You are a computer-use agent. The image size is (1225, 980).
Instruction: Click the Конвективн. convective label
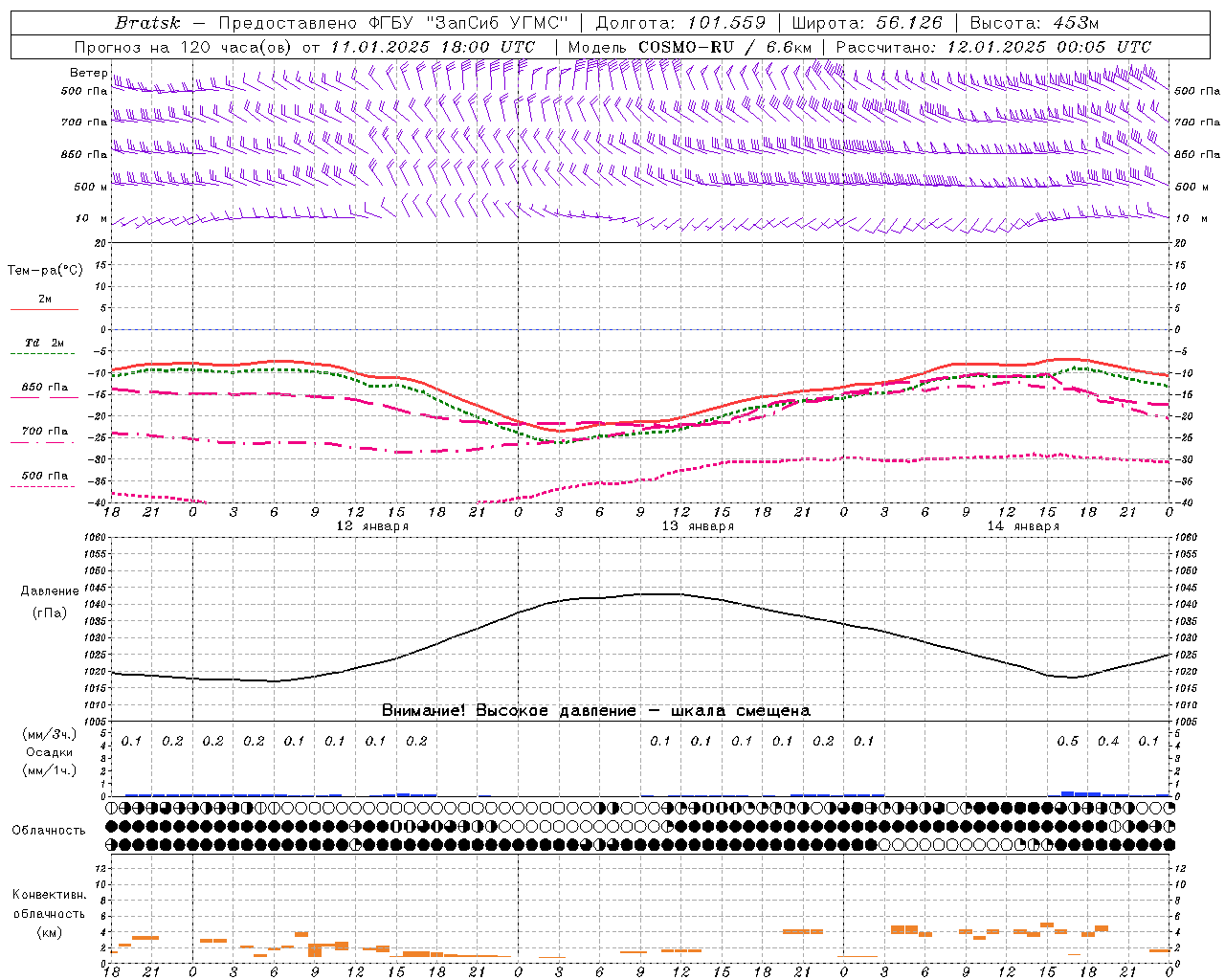pyautogui.click(x=49, y=895)
